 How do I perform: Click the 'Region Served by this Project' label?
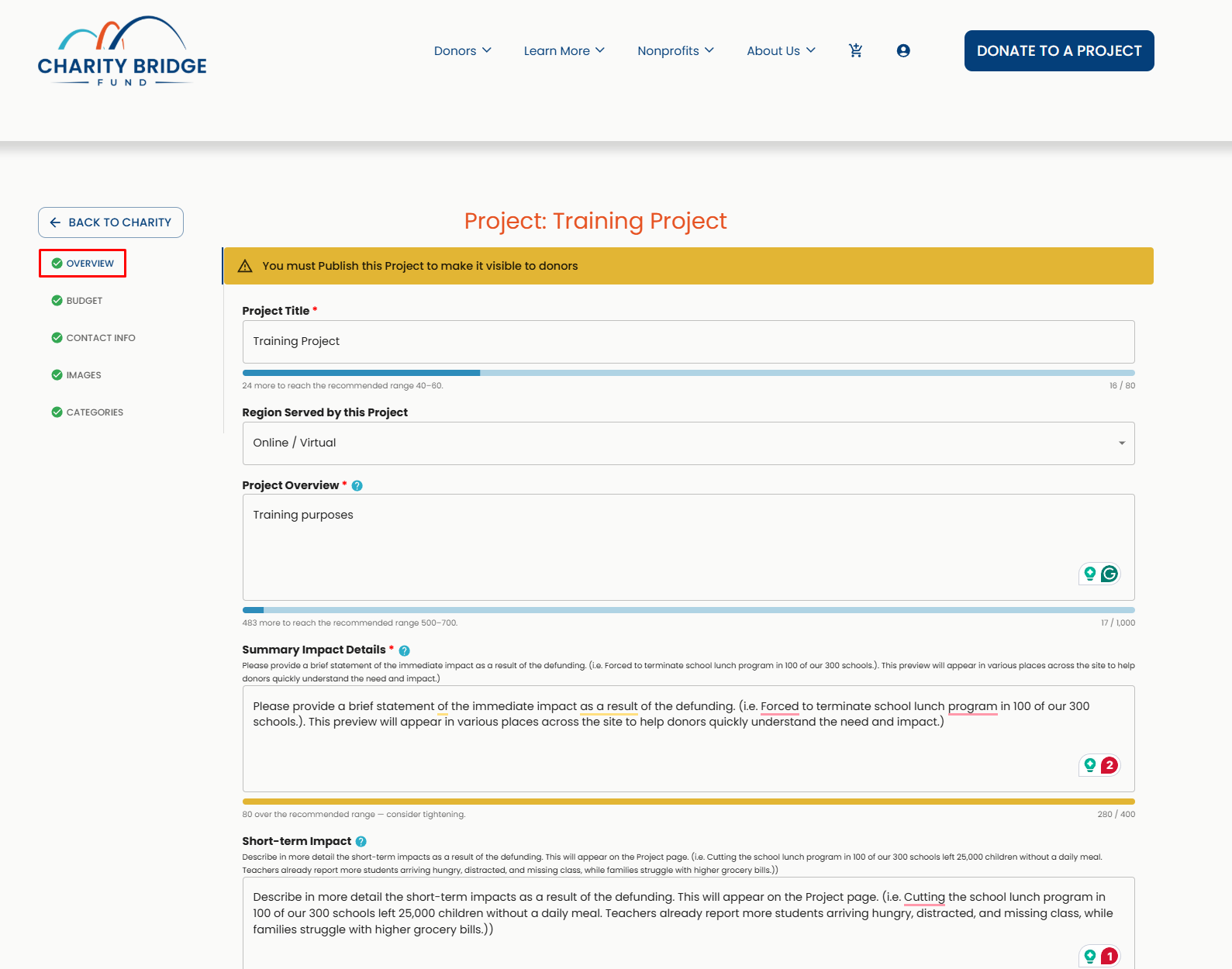[x=325, y=412]
